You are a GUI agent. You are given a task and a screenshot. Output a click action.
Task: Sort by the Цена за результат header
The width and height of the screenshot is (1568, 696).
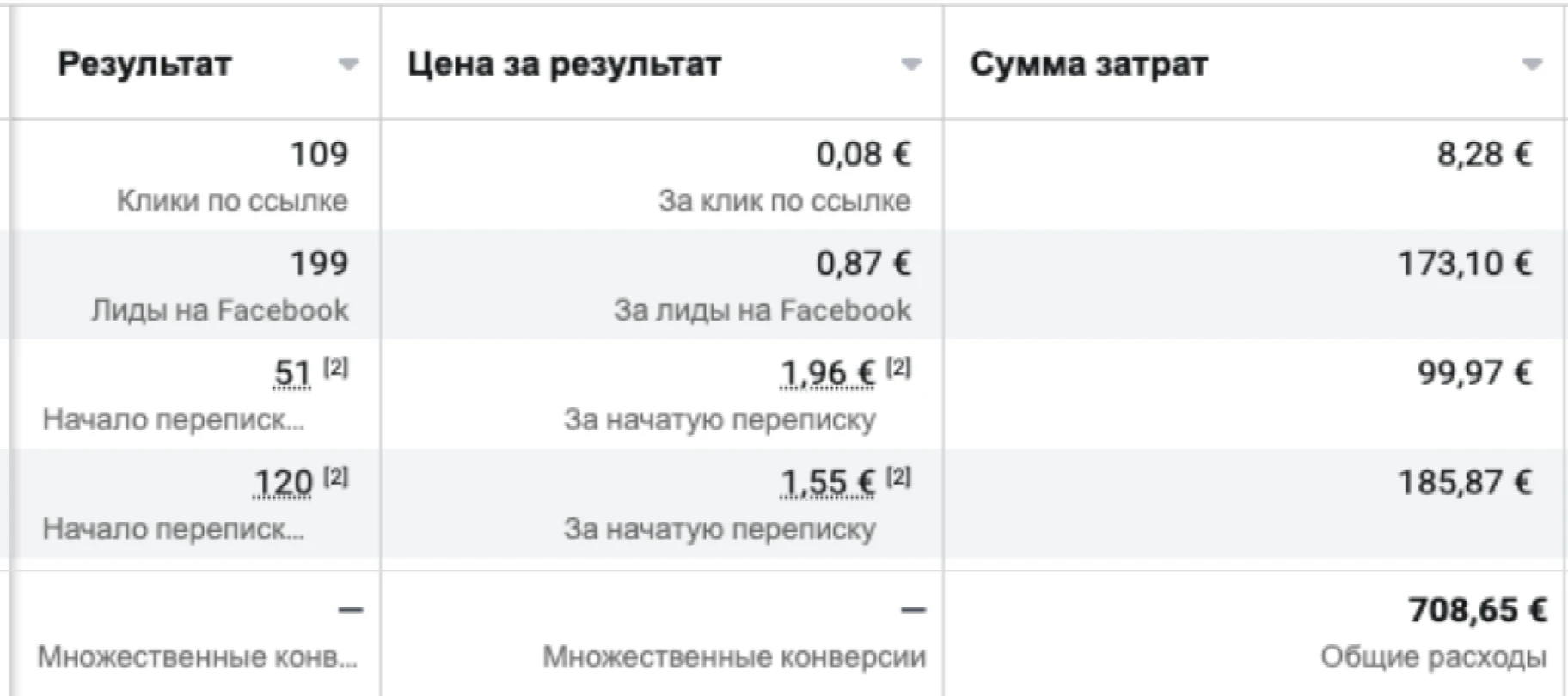click(564, 64)
